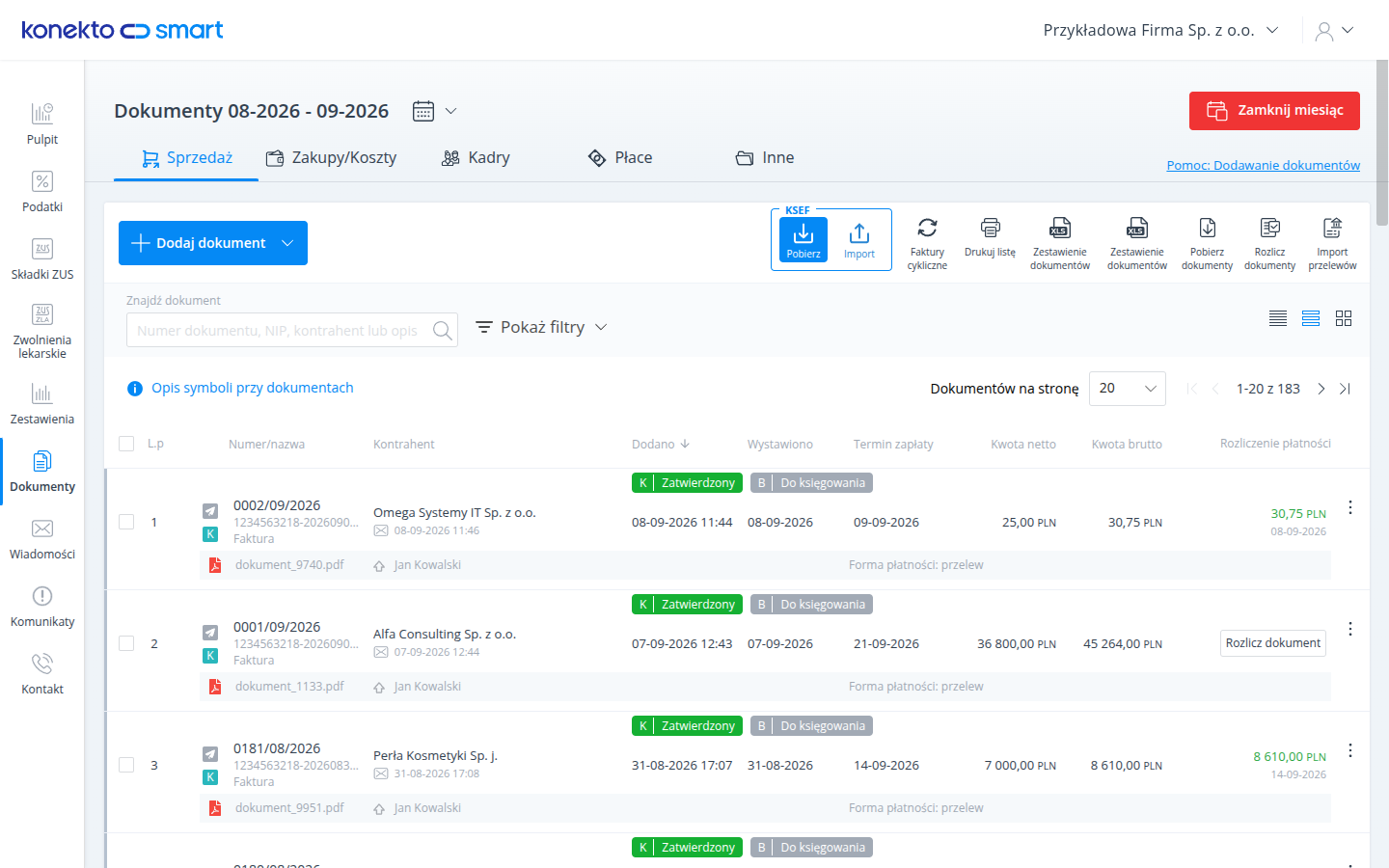Expand Dodaj dokument dropdown arrow
This screenshot has width=1389, height=868.
pyautogui.click(x=287, y=243)
